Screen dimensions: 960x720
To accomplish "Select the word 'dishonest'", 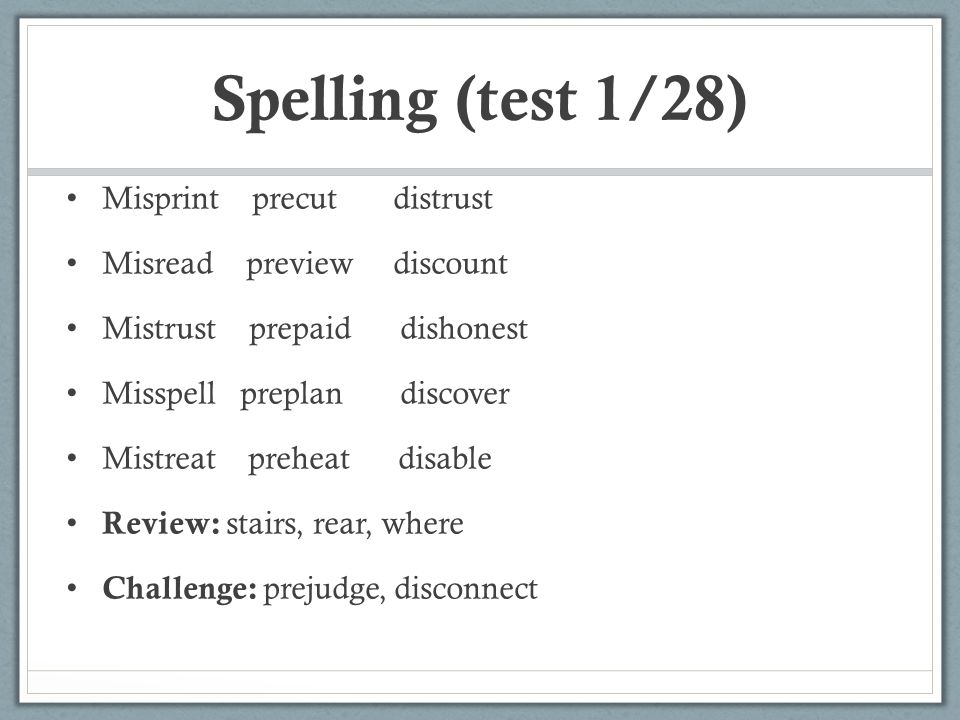I will point(463,328).
